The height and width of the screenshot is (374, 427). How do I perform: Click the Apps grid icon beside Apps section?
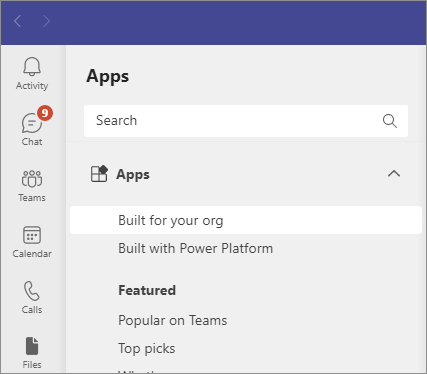(x=99, y=174)
